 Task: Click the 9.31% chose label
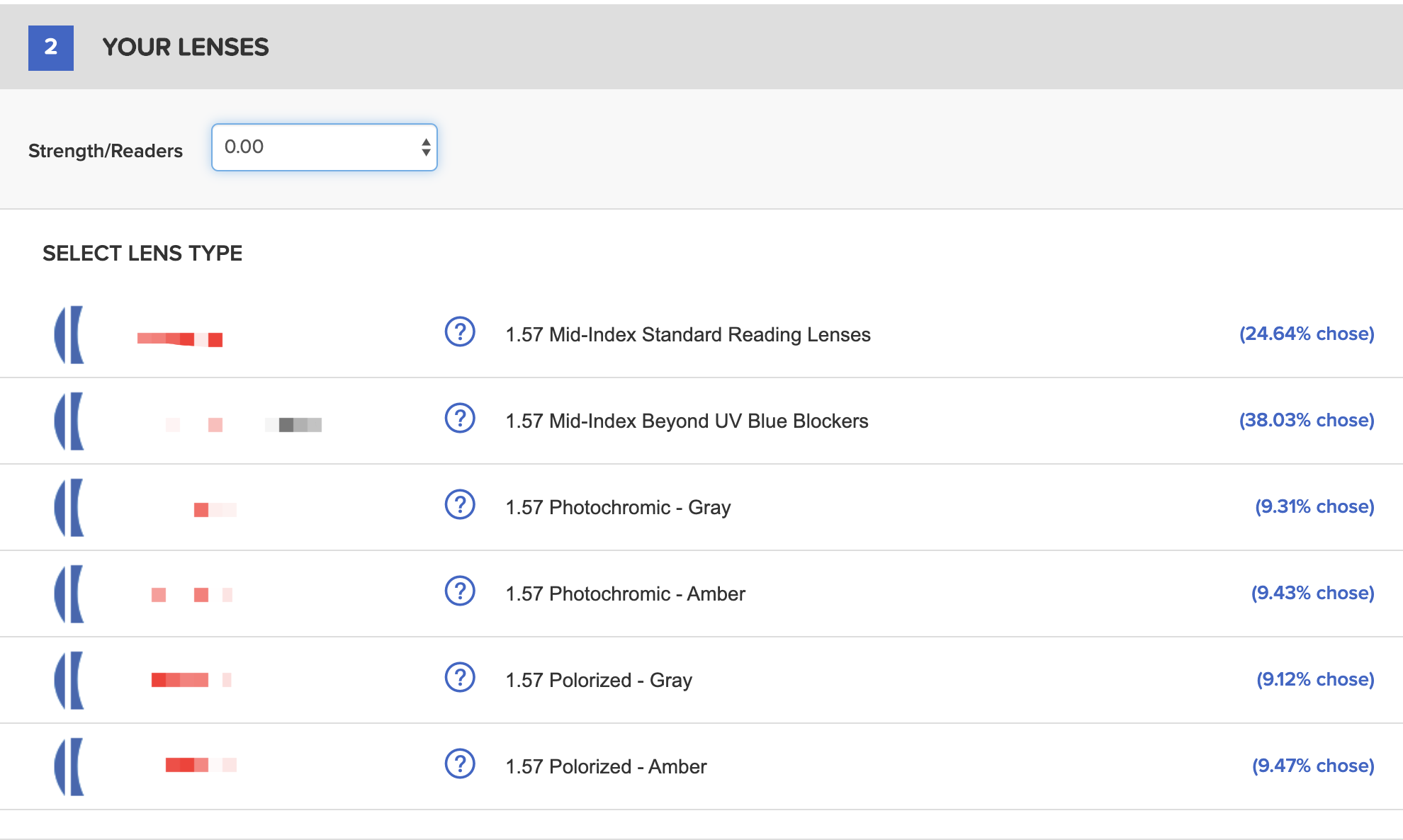(1314, 506)
